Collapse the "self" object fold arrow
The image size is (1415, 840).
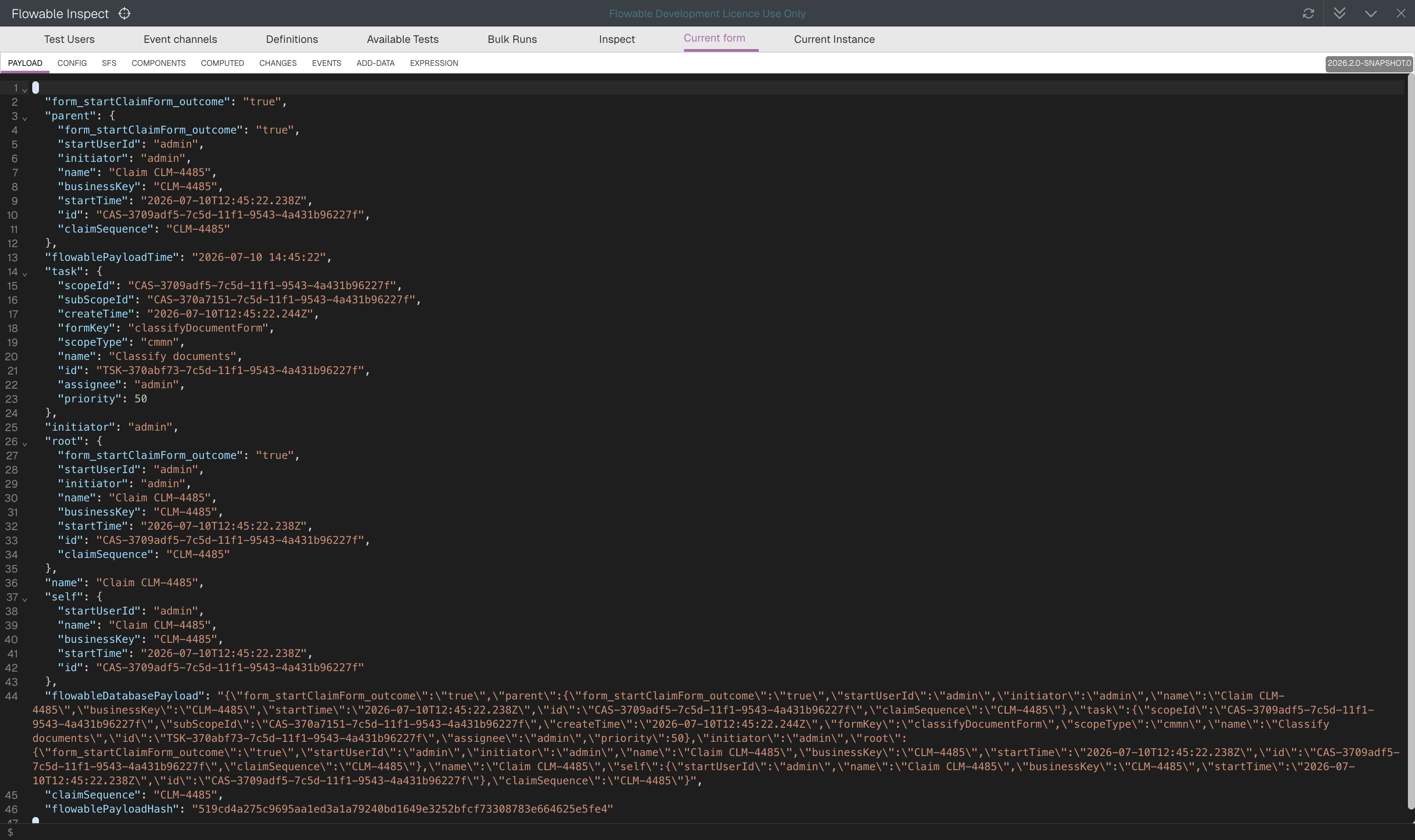pyautogui.click(x=25, y=599)
